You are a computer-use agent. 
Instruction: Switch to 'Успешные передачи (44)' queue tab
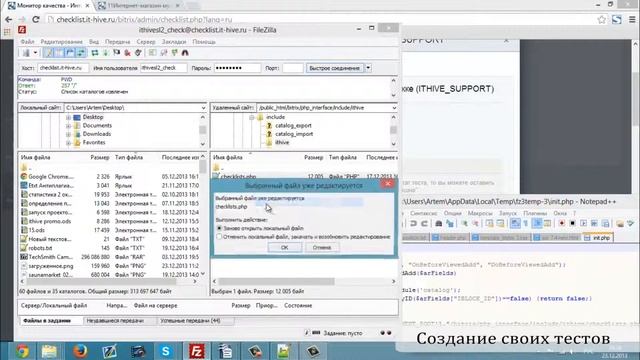(x=190, y=321)
